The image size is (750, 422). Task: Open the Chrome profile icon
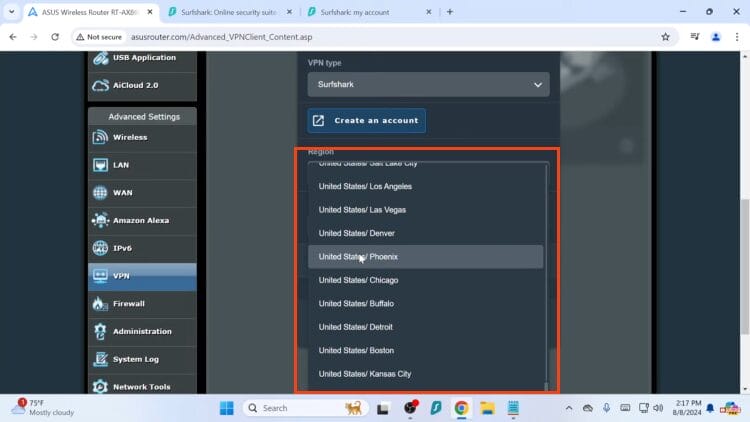716,37
